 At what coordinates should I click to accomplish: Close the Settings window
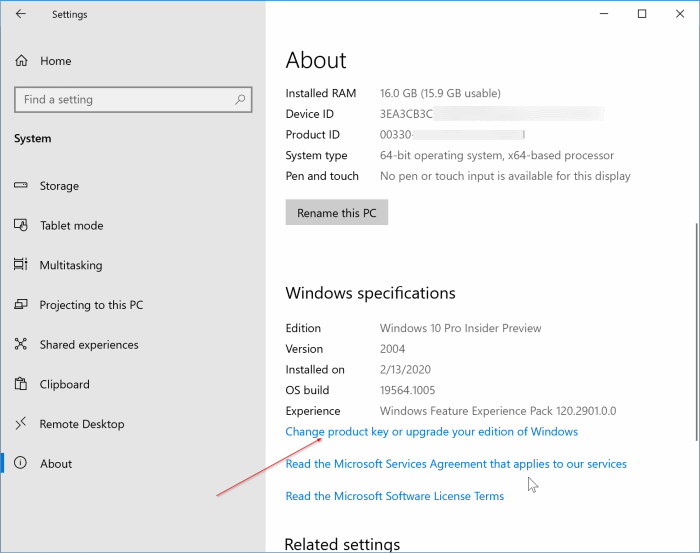(x=679, y=14)
